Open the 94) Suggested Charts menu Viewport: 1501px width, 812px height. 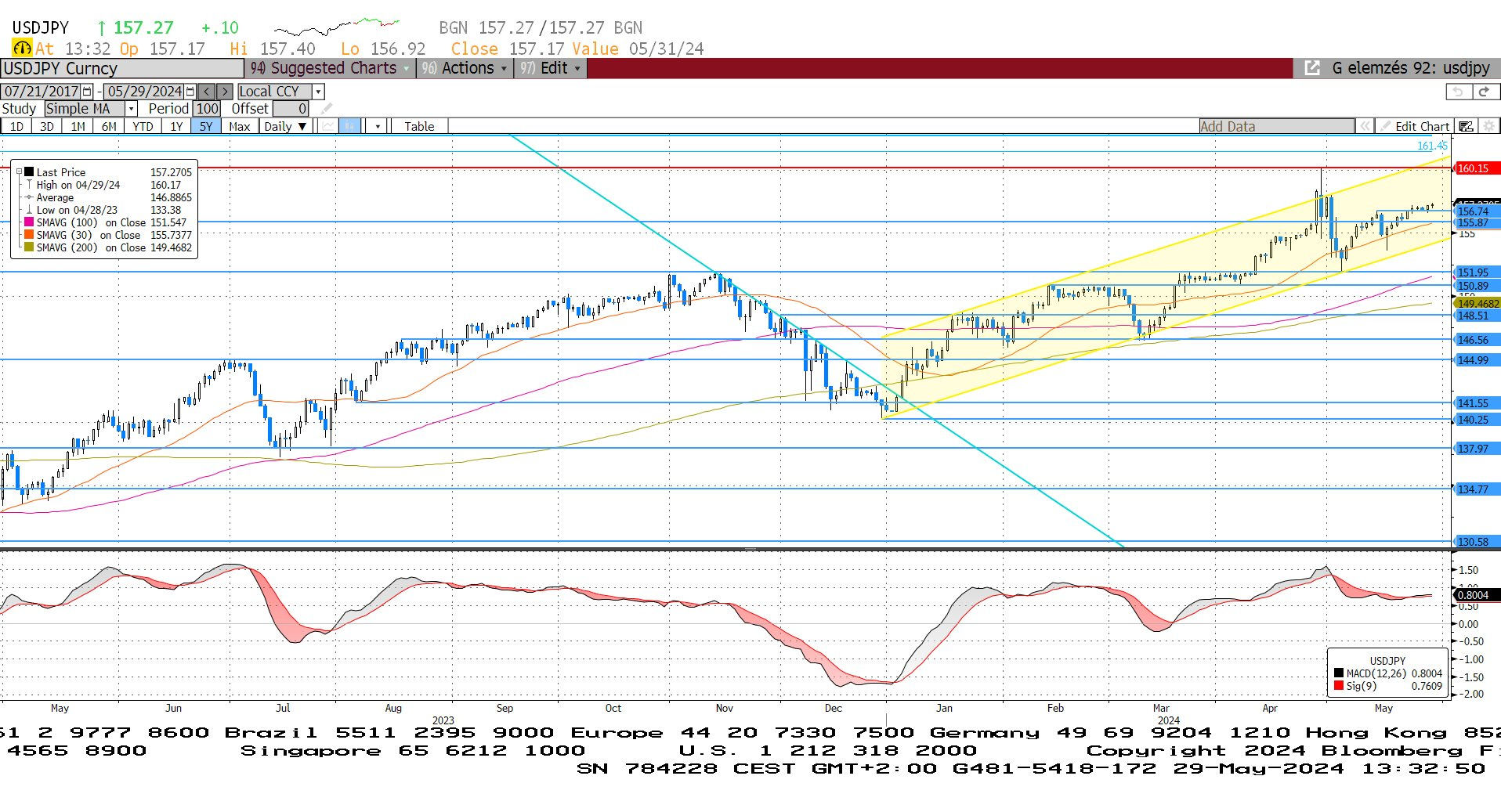tap(330, 68)
